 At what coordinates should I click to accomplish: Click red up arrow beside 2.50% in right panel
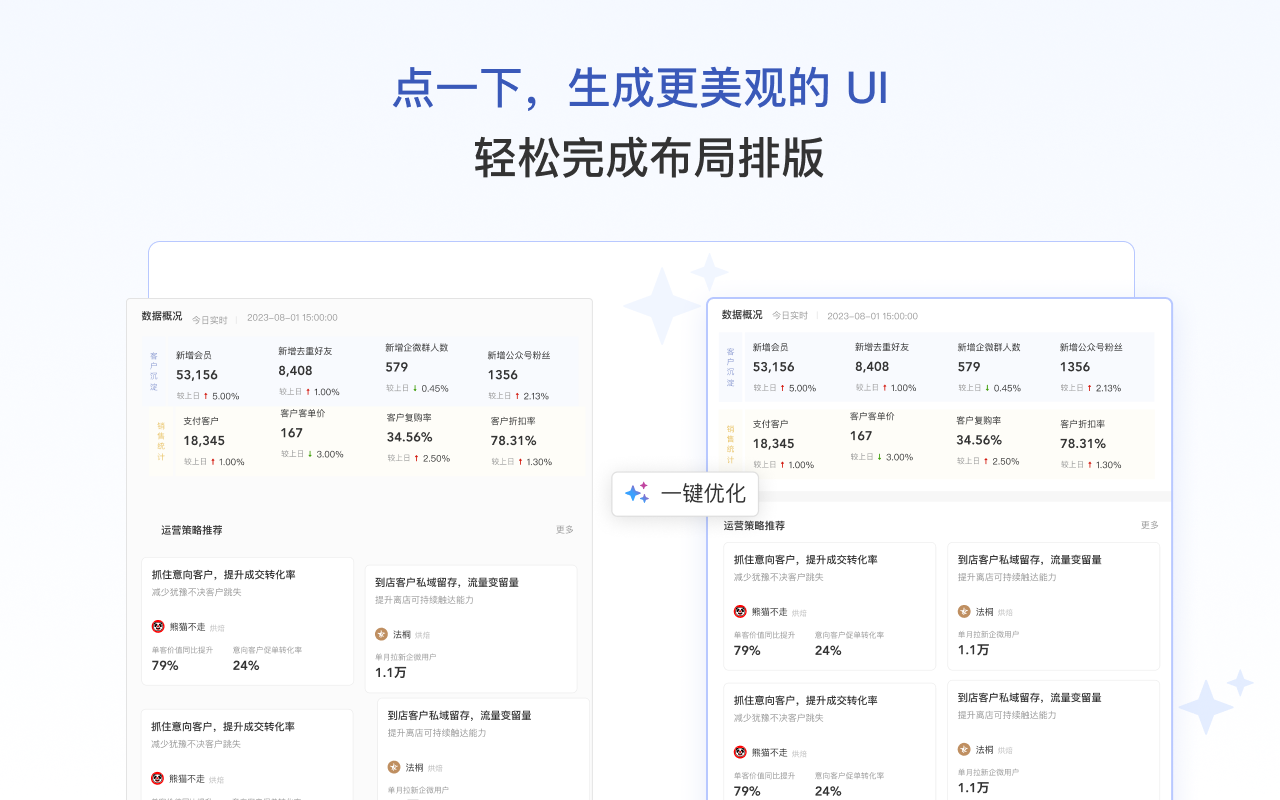pyautogui.click(x=986, y=461)
